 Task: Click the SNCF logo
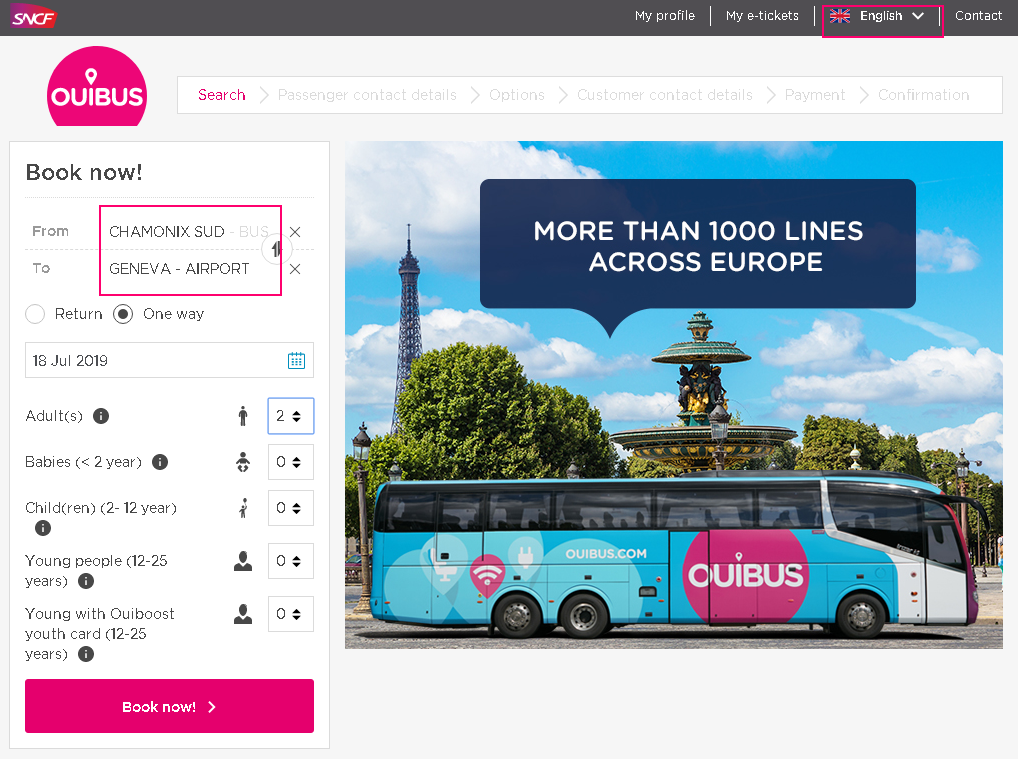[34, 17]
